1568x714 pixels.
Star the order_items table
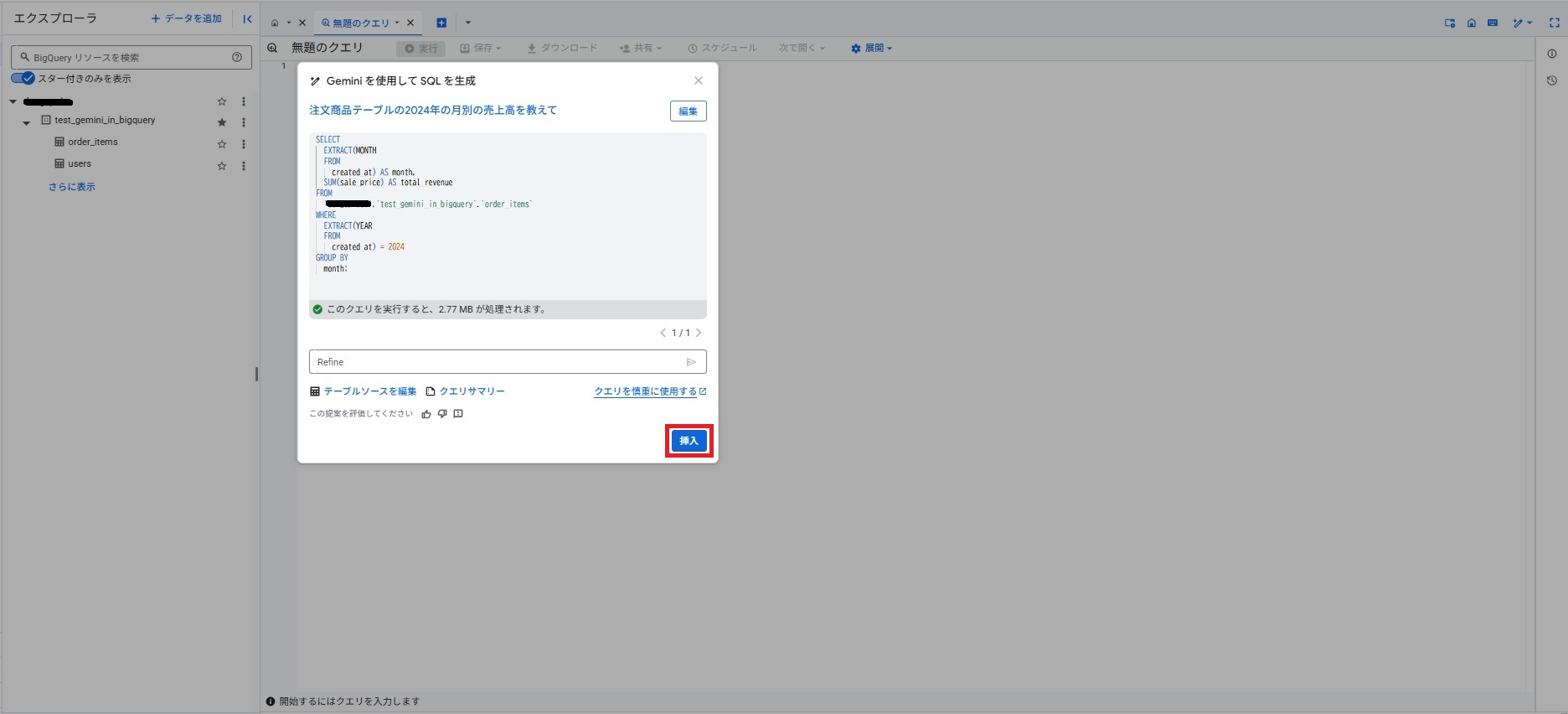(x=222, y=144)
